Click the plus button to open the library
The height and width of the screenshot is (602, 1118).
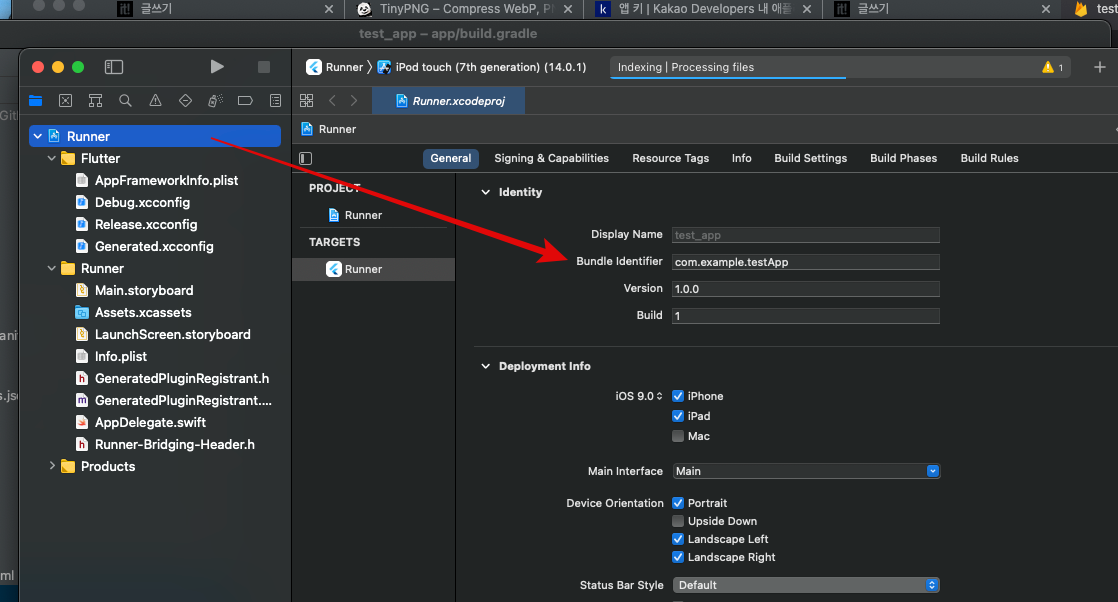tap(1099, 67)
